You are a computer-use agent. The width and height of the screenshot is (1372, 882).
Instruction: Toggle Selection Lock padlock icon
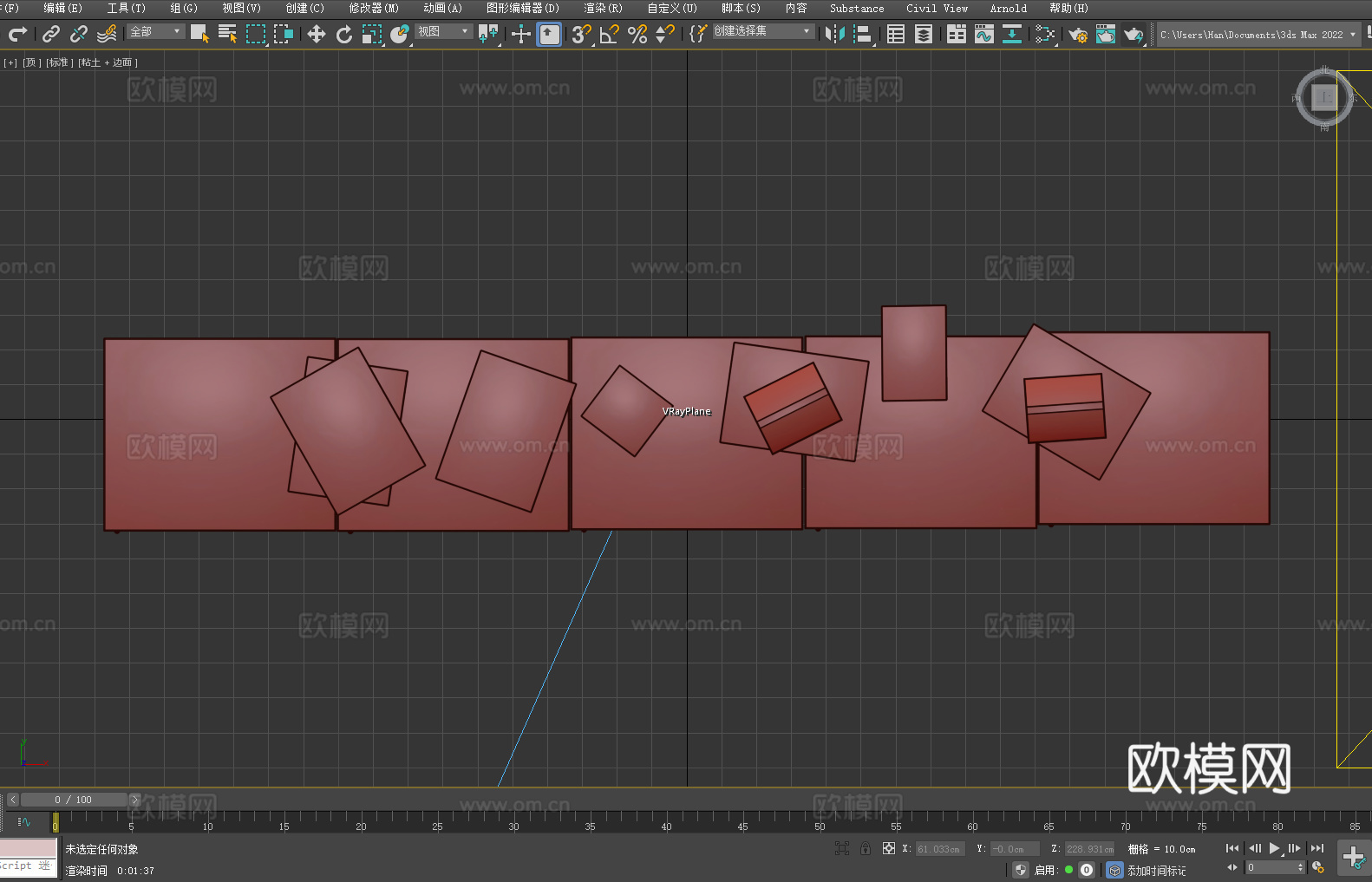(x=866, y=848)
